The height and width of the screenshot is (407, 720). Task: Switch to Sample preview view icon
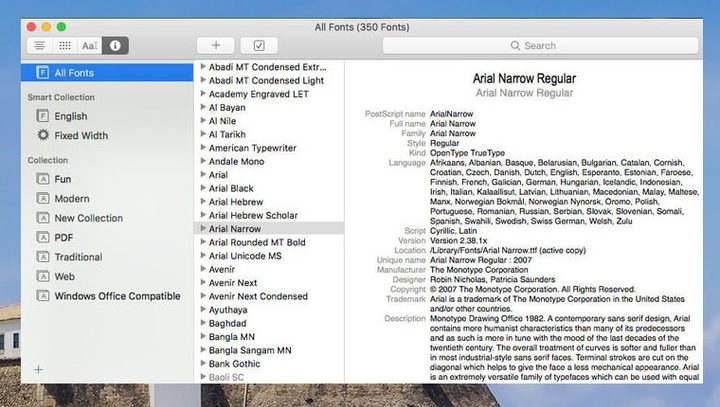point(40,45)
